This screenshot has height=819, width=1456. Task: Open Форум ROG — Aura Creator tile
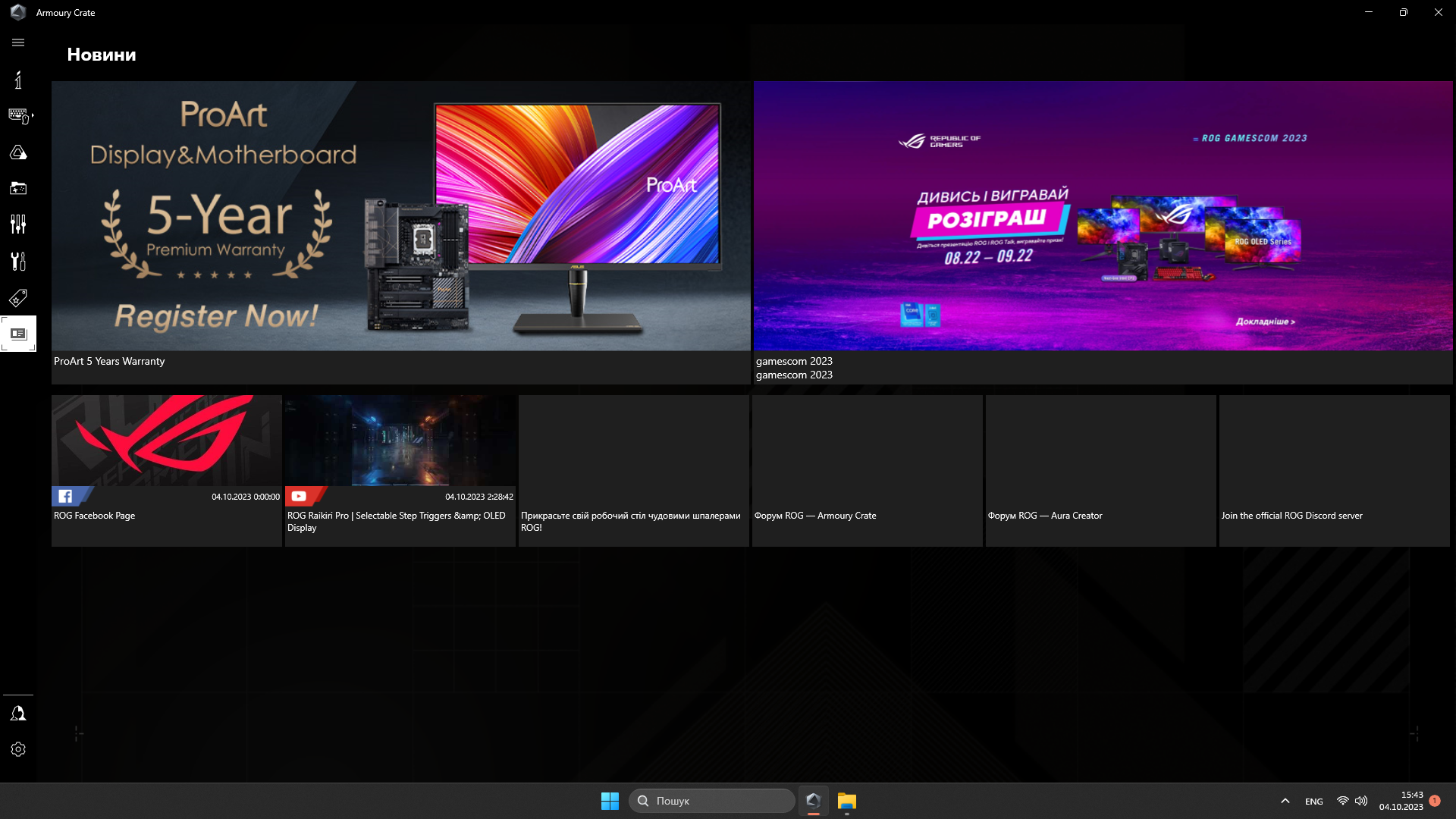coord(1101,470)
